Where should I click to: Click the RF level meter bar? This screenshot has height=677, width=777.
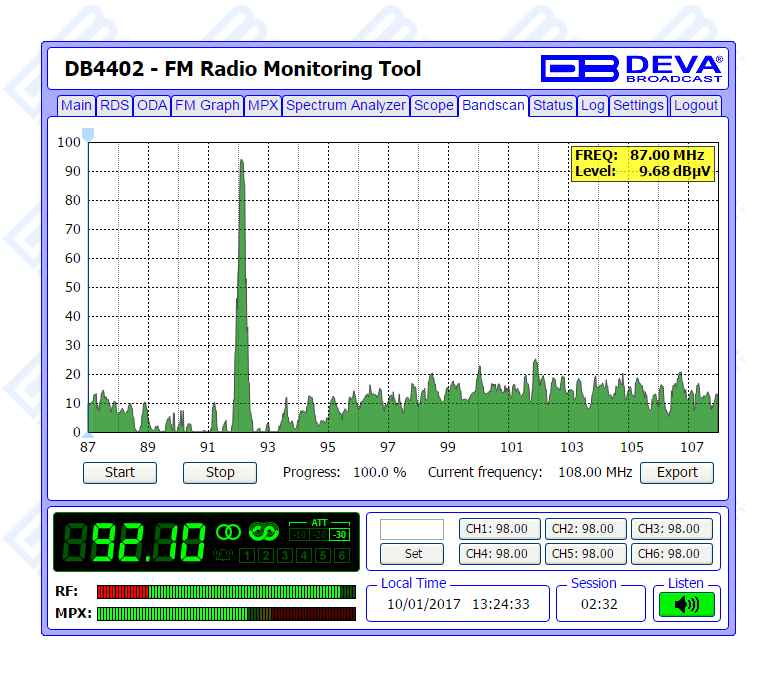click(x=226, y=591)
